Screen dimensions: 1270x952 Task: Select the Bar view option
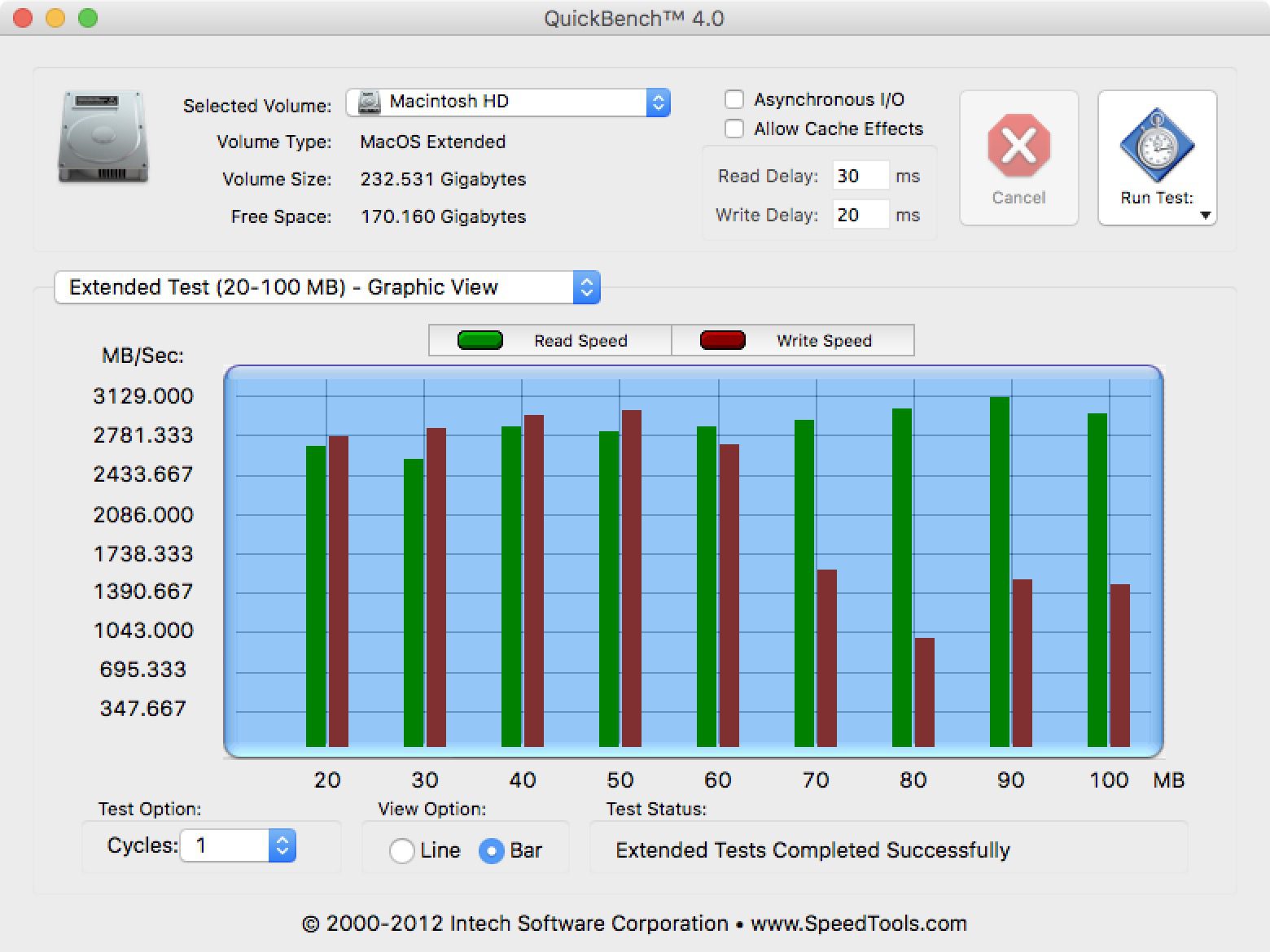click(x=491, y=850)
